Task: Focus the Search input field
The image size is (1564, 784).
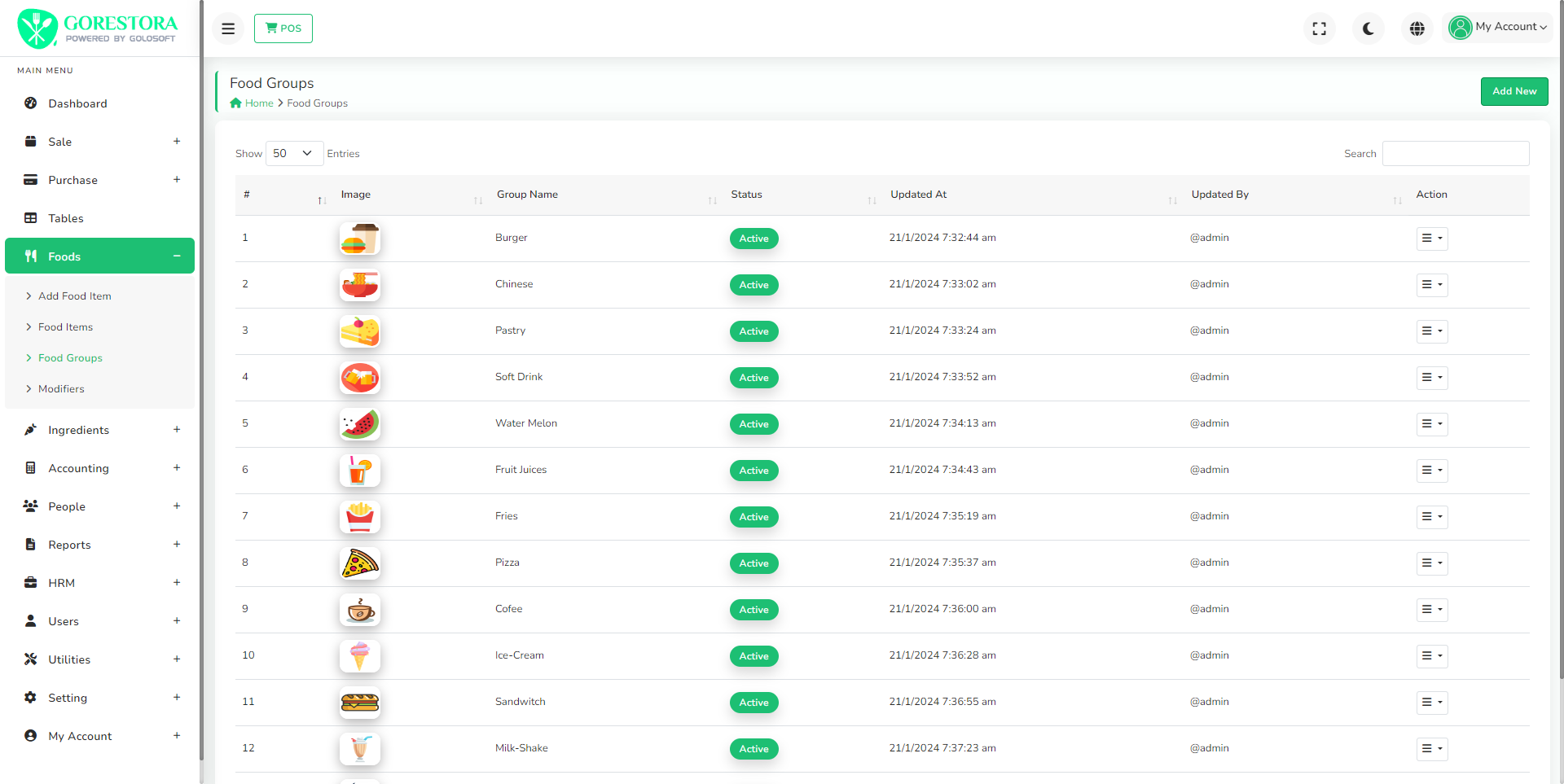Action: click(1456, 153)
